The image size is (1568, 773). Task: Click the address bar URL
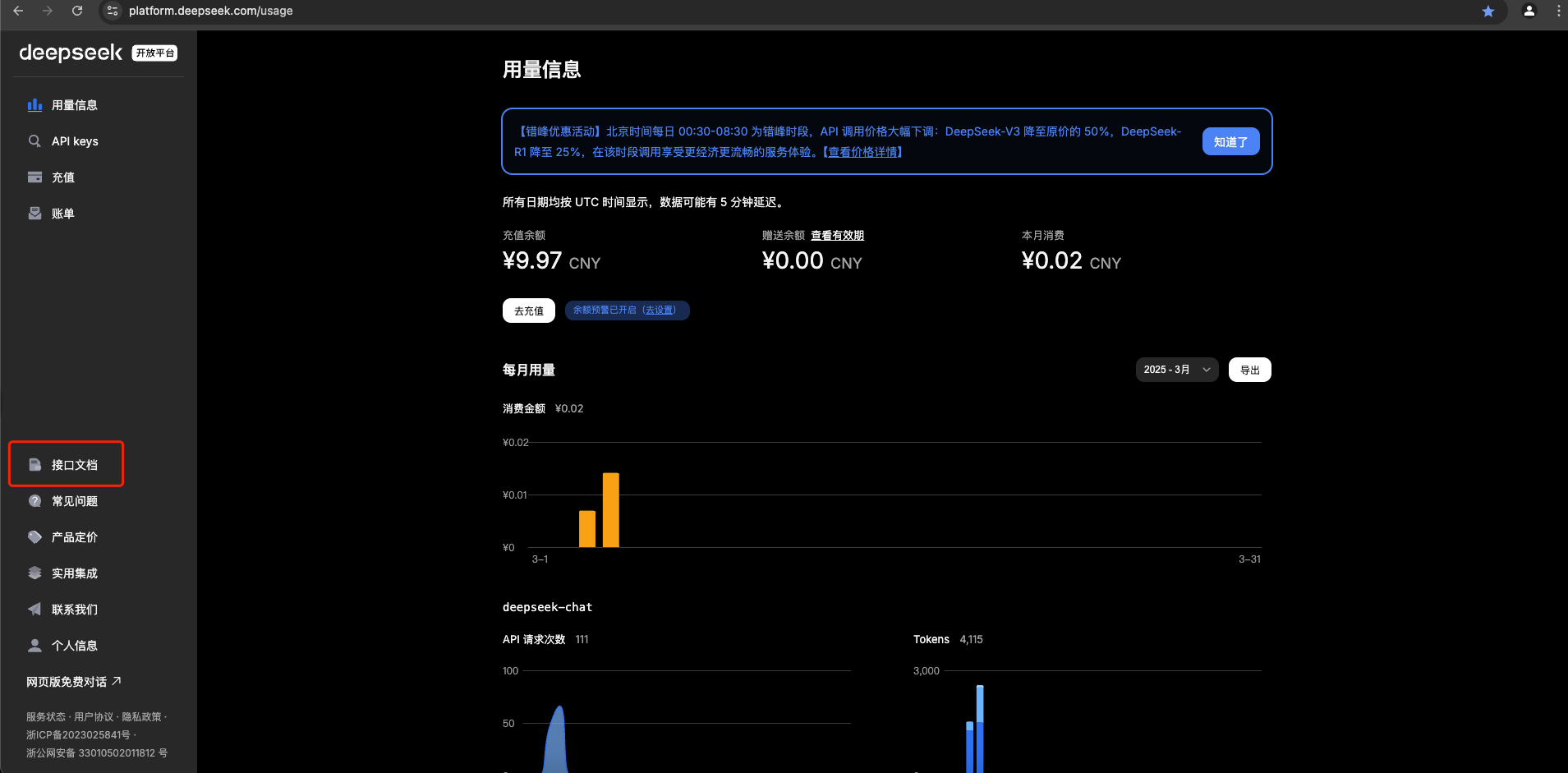(211, 11)
